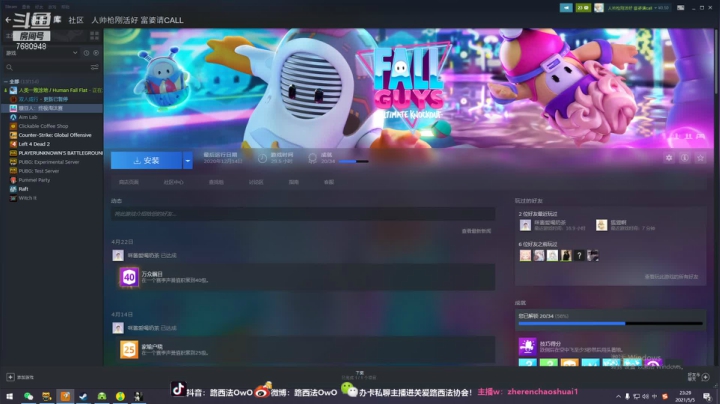Viewport: 720px width, 404px height.
Task: Click the user avatar in top bar
Action: click(599, 8)
